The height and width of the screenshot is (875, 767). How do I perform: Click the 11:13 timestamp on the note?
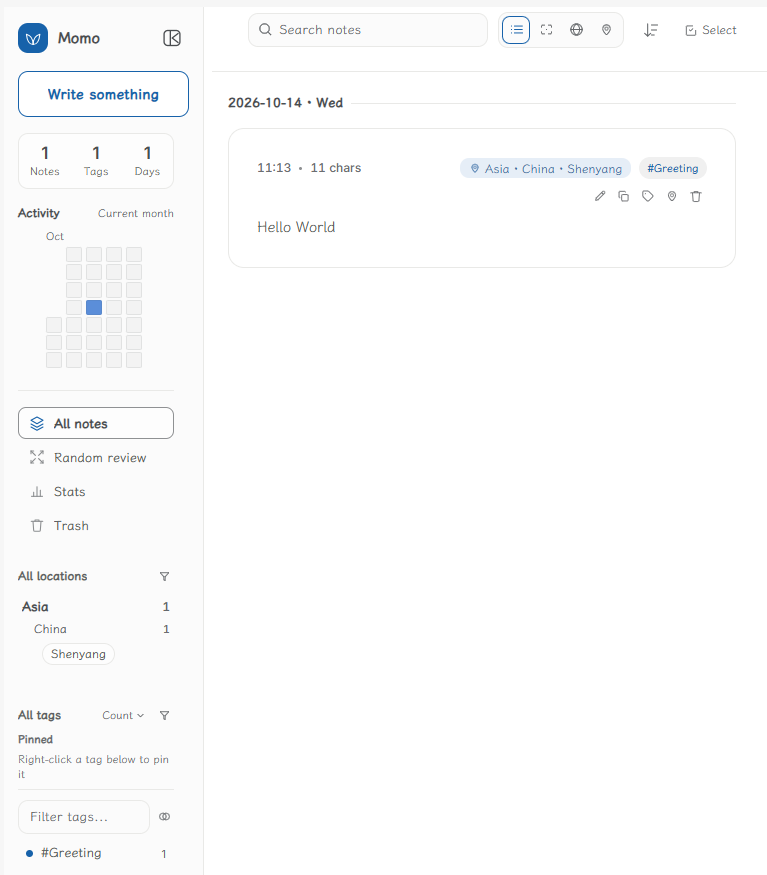tap(274, 167)
